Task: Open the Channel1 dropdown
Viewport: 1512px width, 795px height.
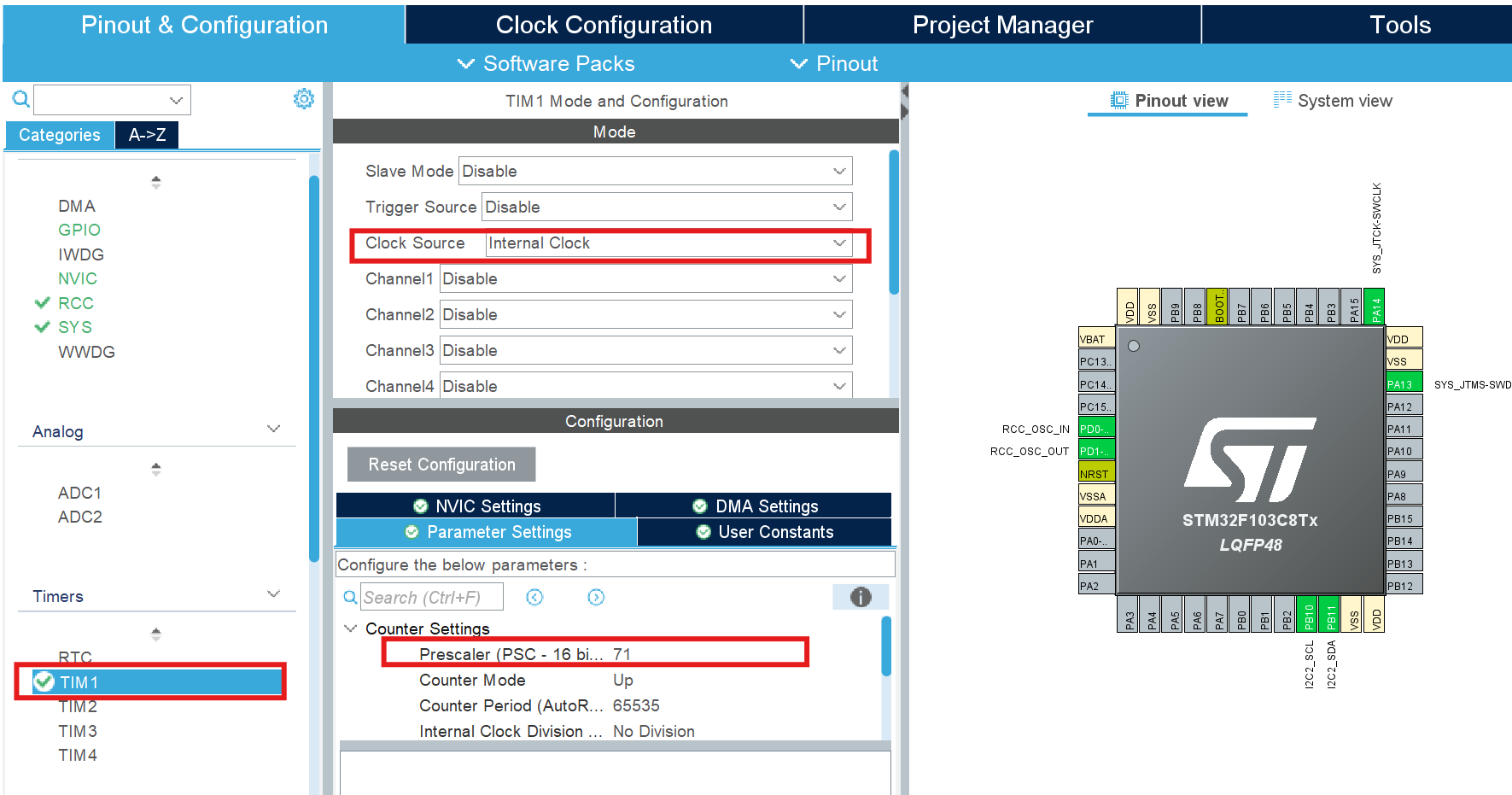Action: (x=645, y=278)
